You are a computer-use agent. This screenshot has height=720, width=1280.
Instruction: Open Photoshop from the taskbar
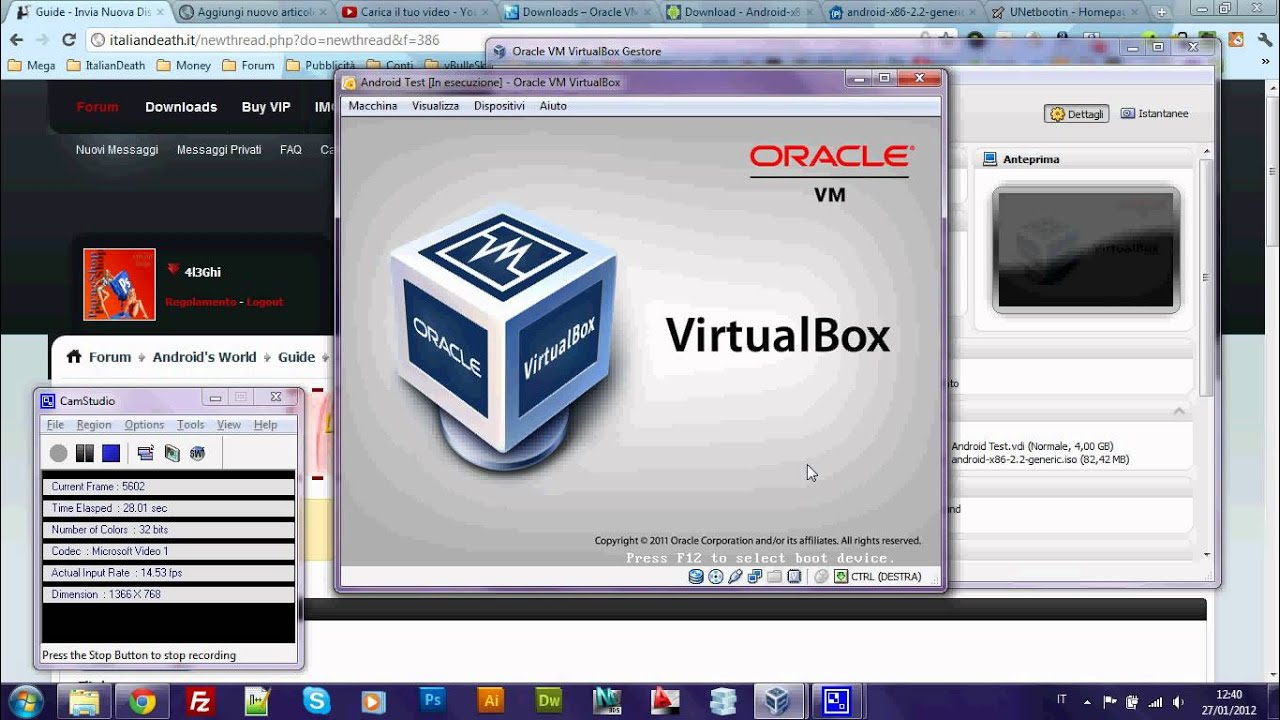[x=433, y=701]
